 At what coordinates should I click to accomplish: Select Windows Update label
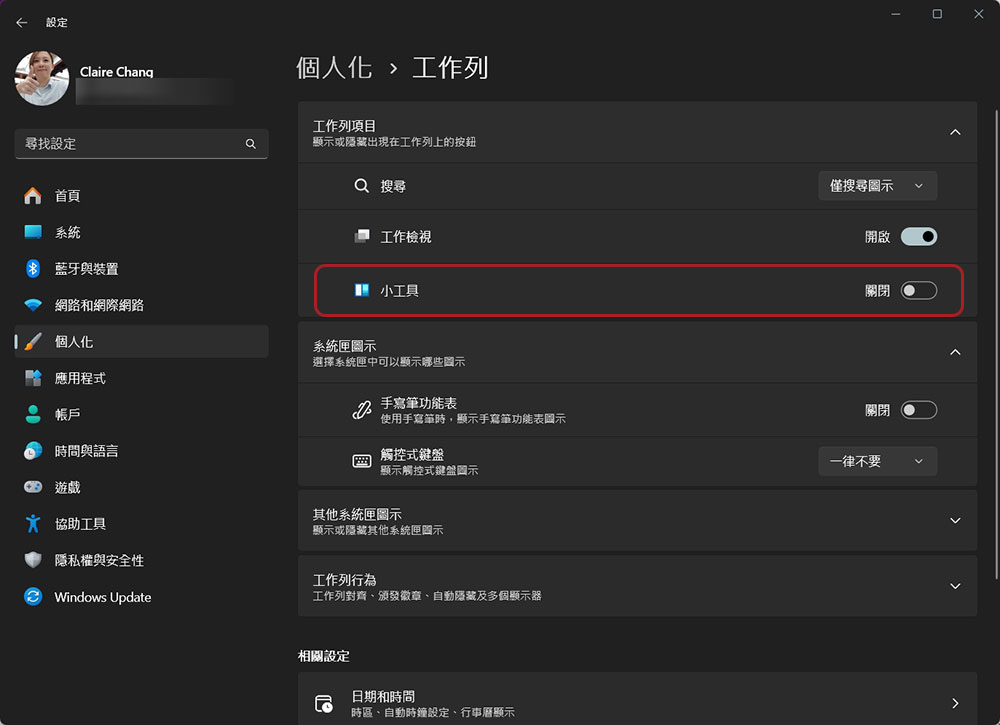coord(103,597)
